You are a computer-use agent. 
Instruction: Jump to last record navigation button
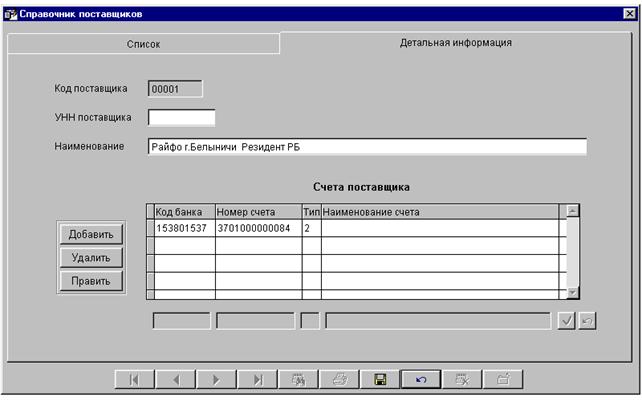tap(258, 379)
